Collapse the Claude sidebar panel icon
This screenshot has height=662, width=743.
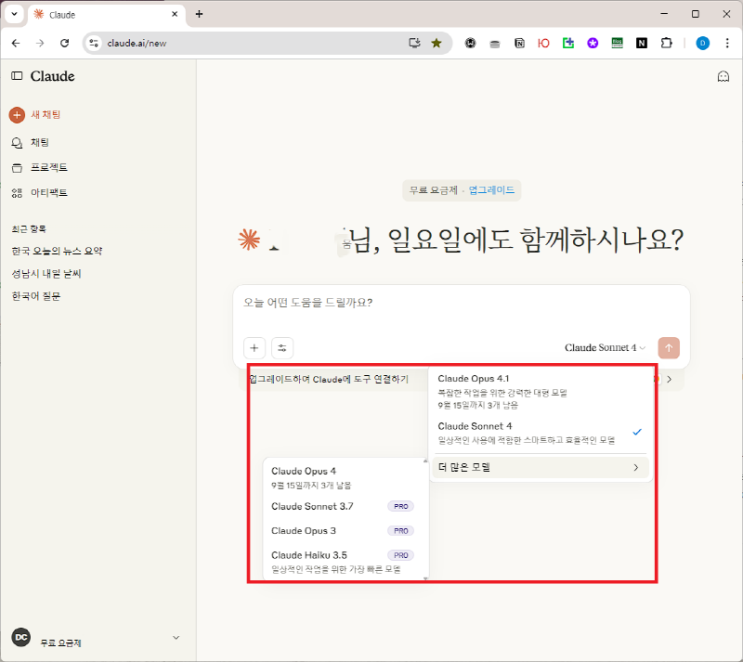coord(17,76)
